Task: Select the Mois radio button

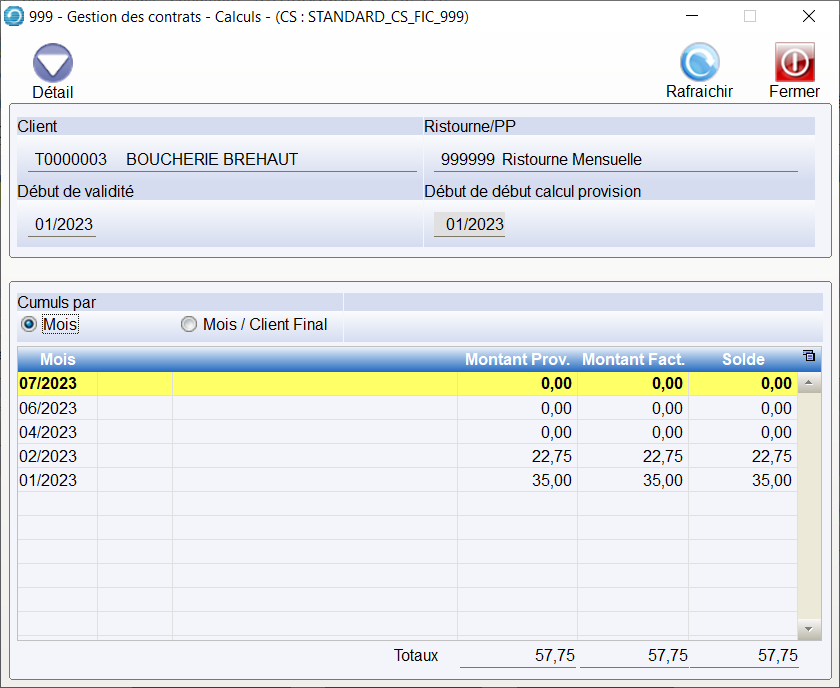Action: tap(29, 324)
